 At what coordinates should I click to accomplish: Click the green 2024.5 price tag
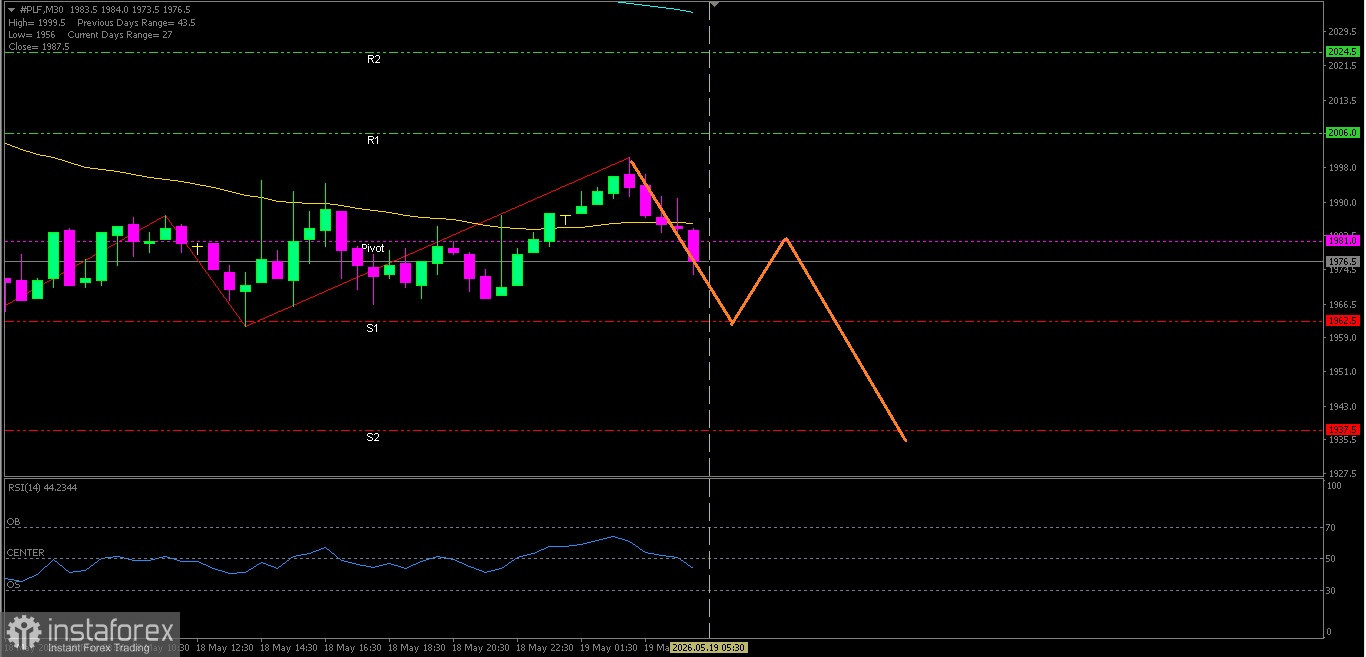coord(1342,51)
